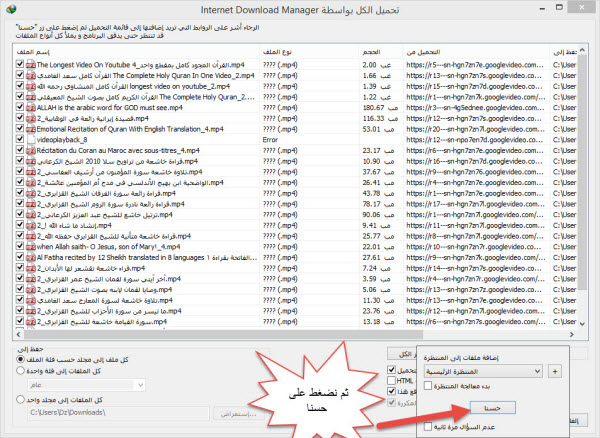Click file icon of 'longest video on youtube_2.mp4'
The height and width of the screenshot is (438, 600).
[31, 86]
